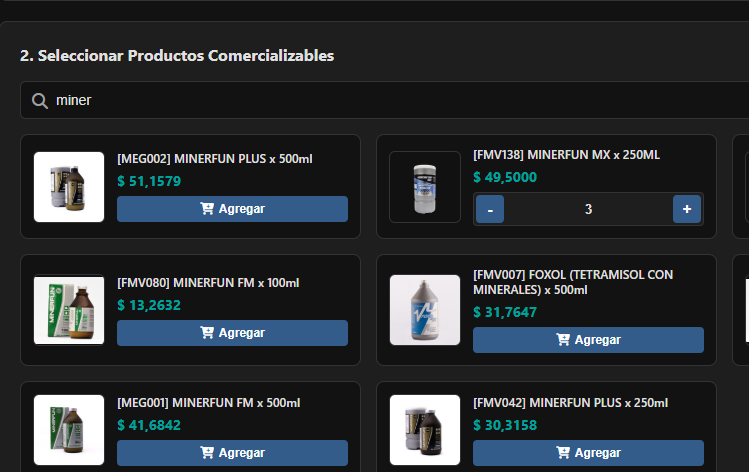Image resolution: width=749 pixels, height=472 pixels.
Task: Open MINERFUN PLUS x 250ml product image
Action: (x=425, y=429)
